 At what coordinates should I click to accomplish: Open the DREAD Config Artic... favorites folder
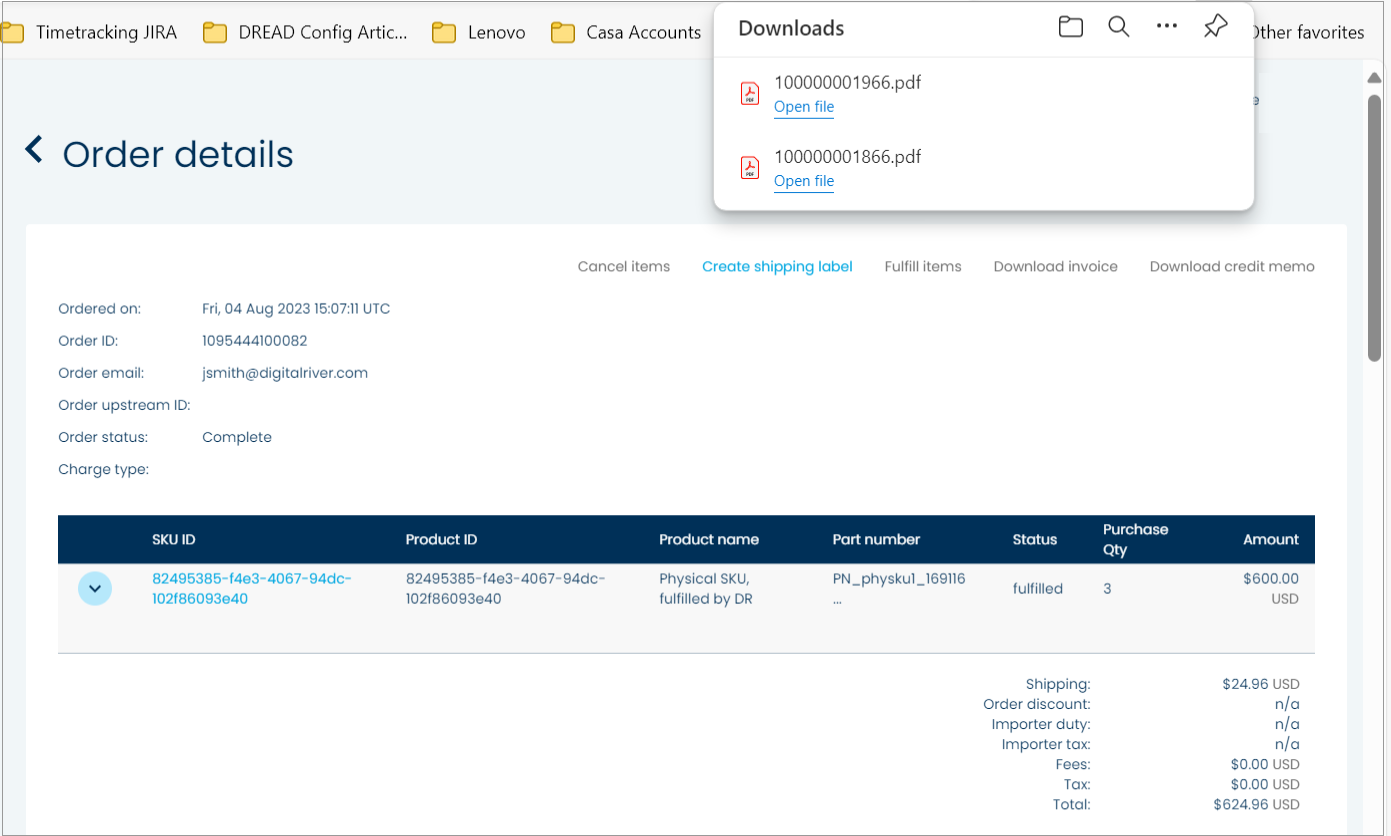[x=306, y=33]
